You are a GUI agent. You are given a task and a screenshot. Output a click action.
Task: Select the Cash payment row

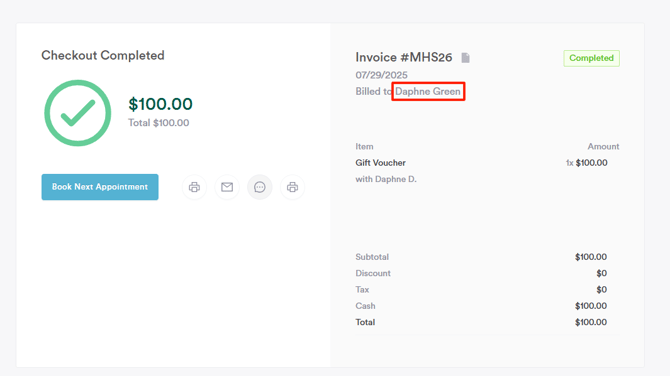(x=481, y=306)
